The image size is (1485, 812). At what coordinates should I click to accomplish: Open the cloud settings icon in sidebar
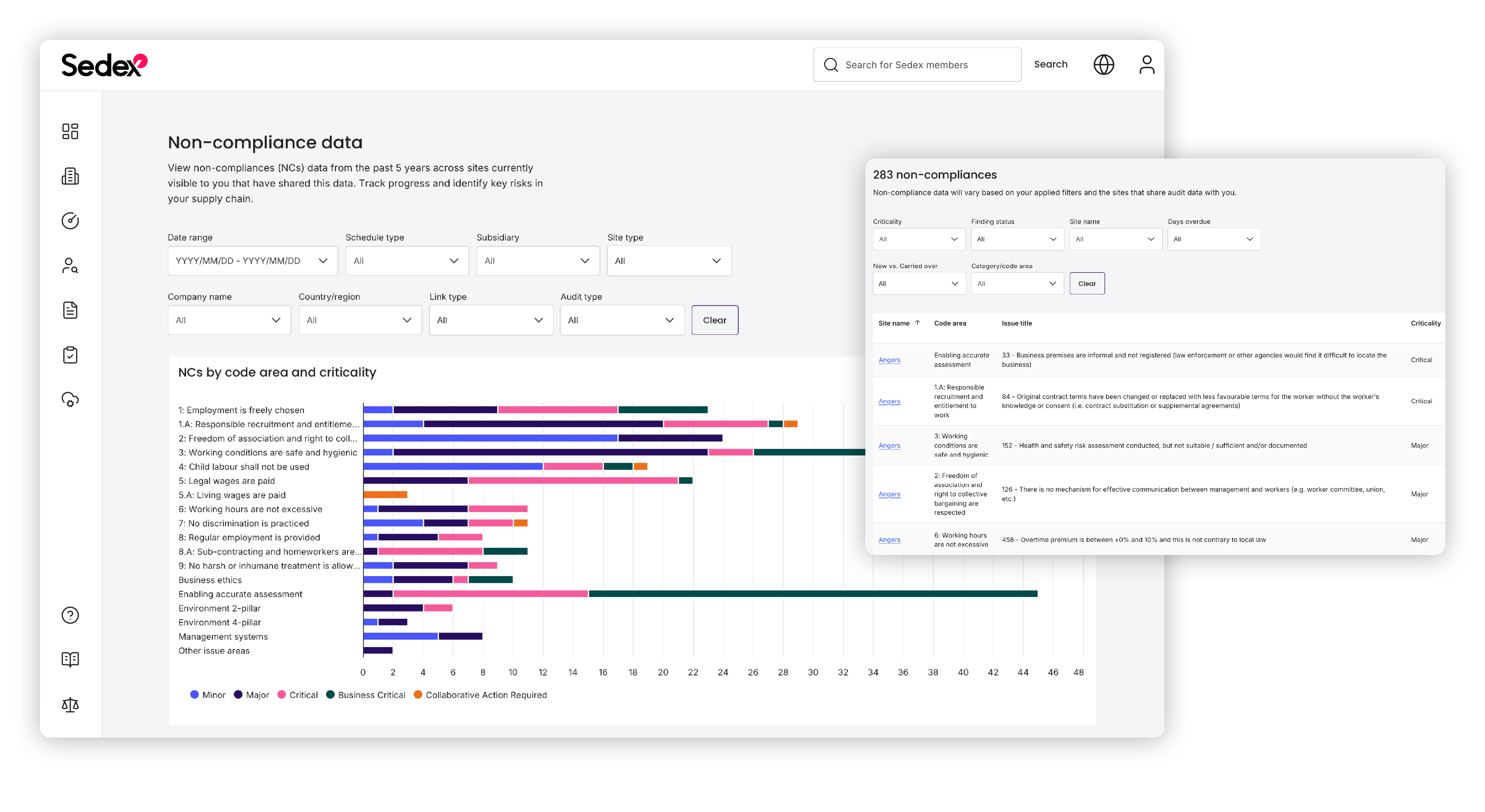pyautogui.click(x=70, y=399)
